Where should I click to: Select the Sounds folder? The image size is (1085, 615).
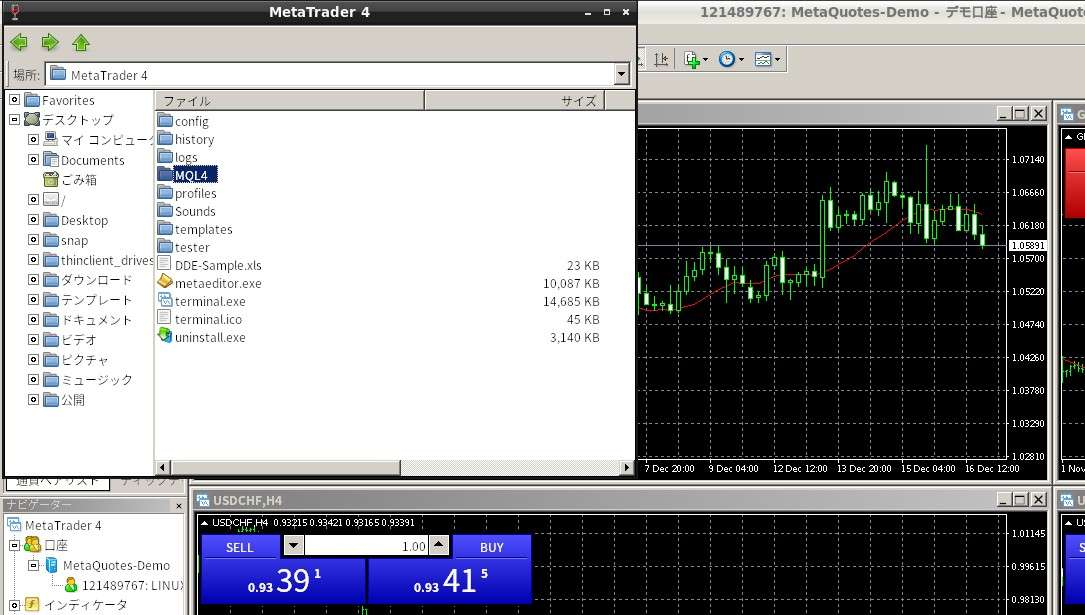195,211
